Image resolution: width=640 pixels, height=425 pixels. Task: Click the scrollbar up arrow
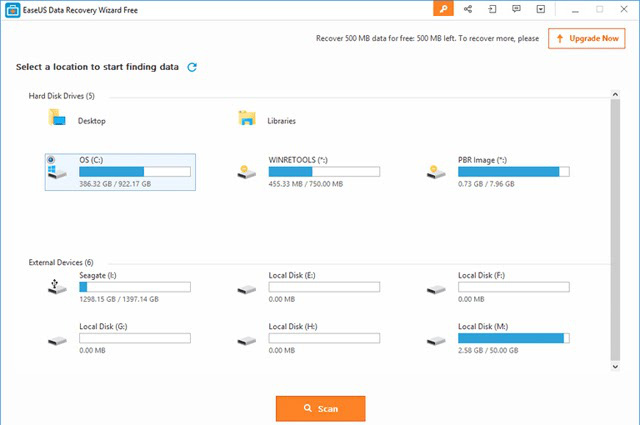[x=615, y=94]
